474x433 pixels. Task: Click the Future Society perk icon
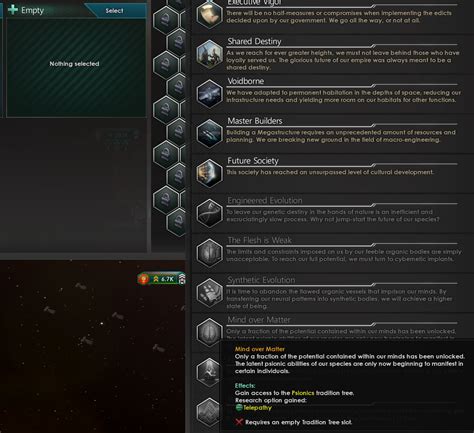tap(209, 173)
